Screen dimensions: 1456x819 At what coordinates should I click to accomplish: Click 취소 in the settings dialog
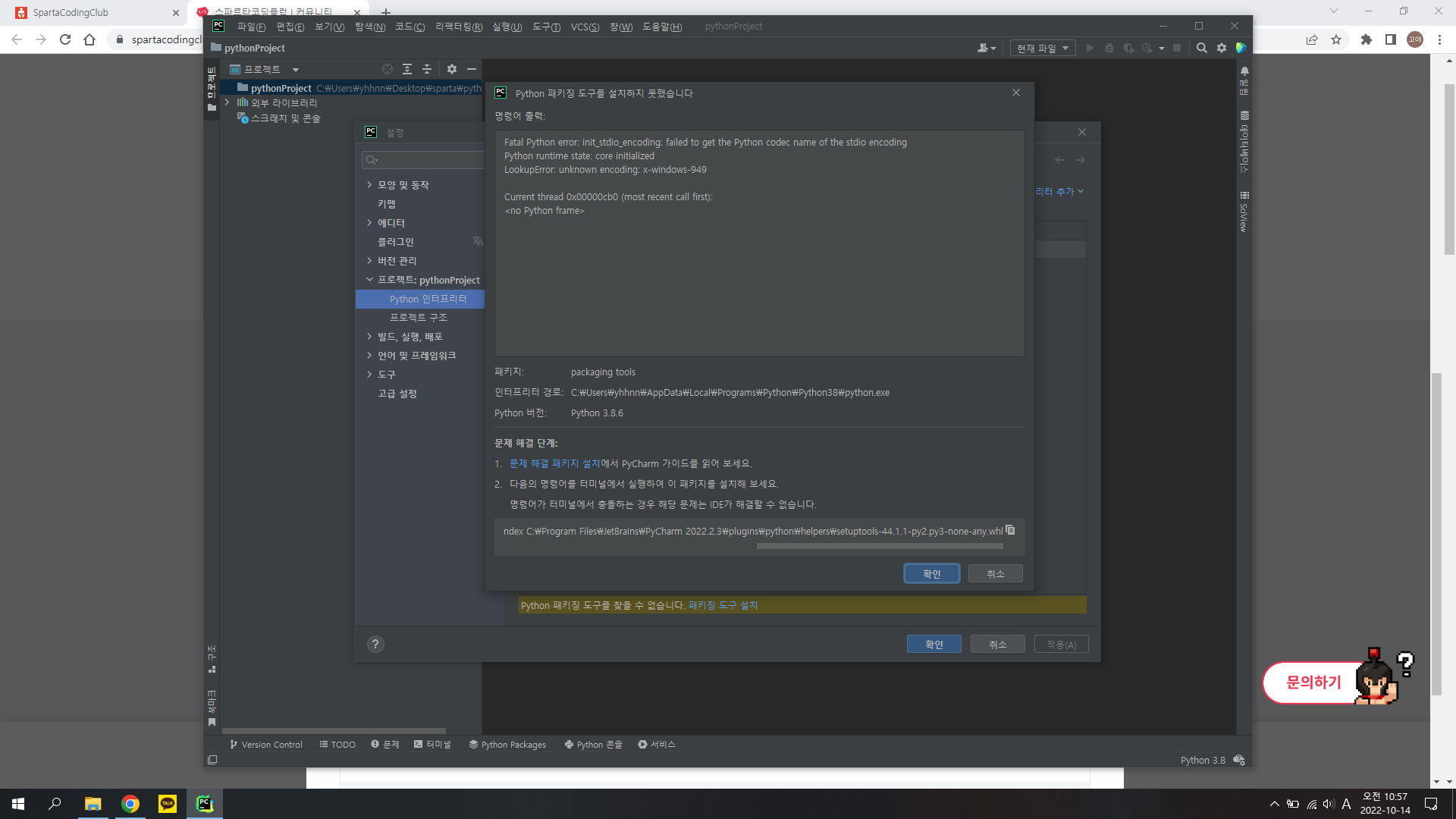[x=998, y=645]
